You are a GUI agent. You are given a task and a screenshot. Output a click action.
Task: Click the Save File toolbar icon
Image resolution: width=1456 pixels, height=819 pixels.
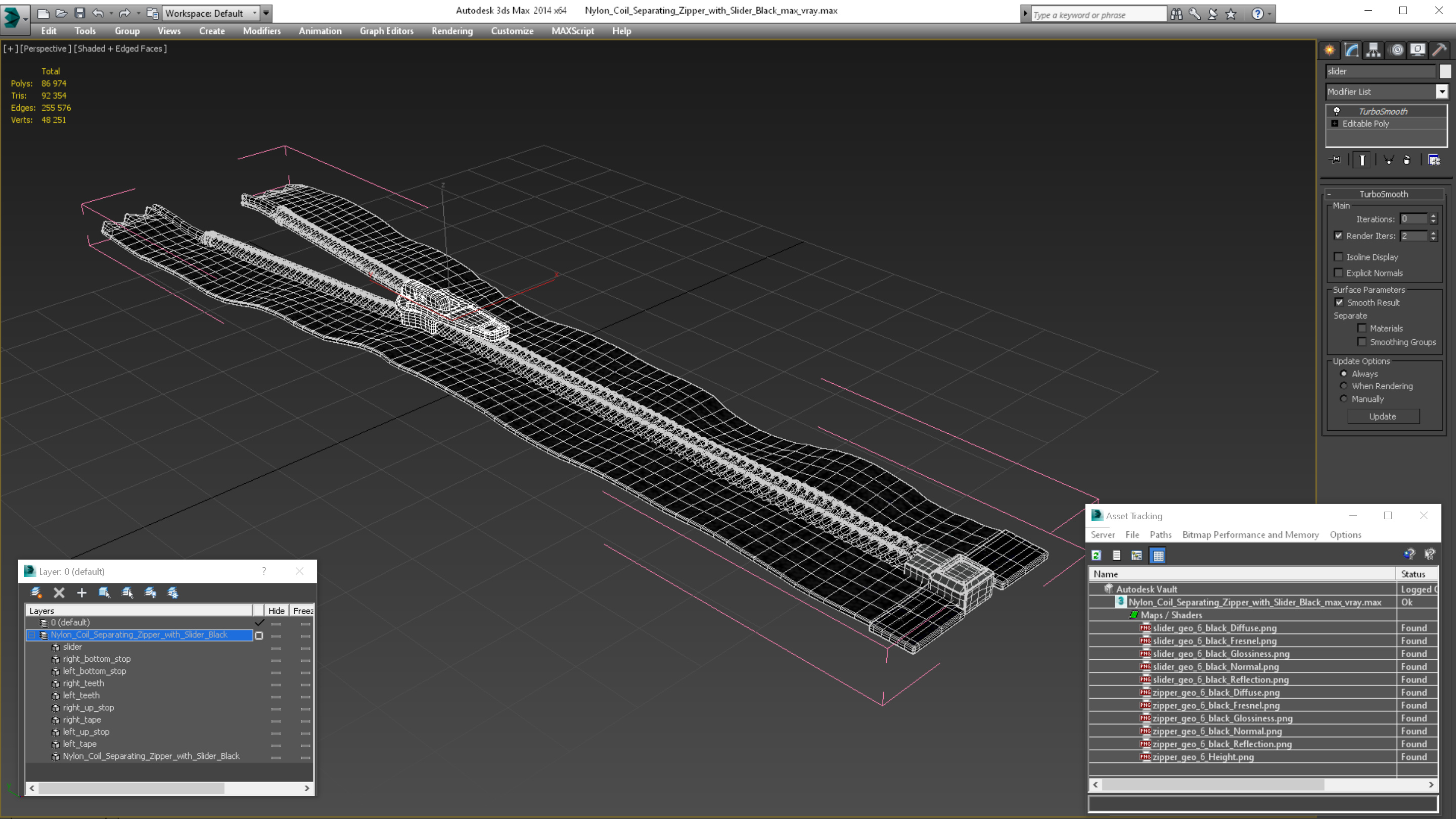point(80,13)
